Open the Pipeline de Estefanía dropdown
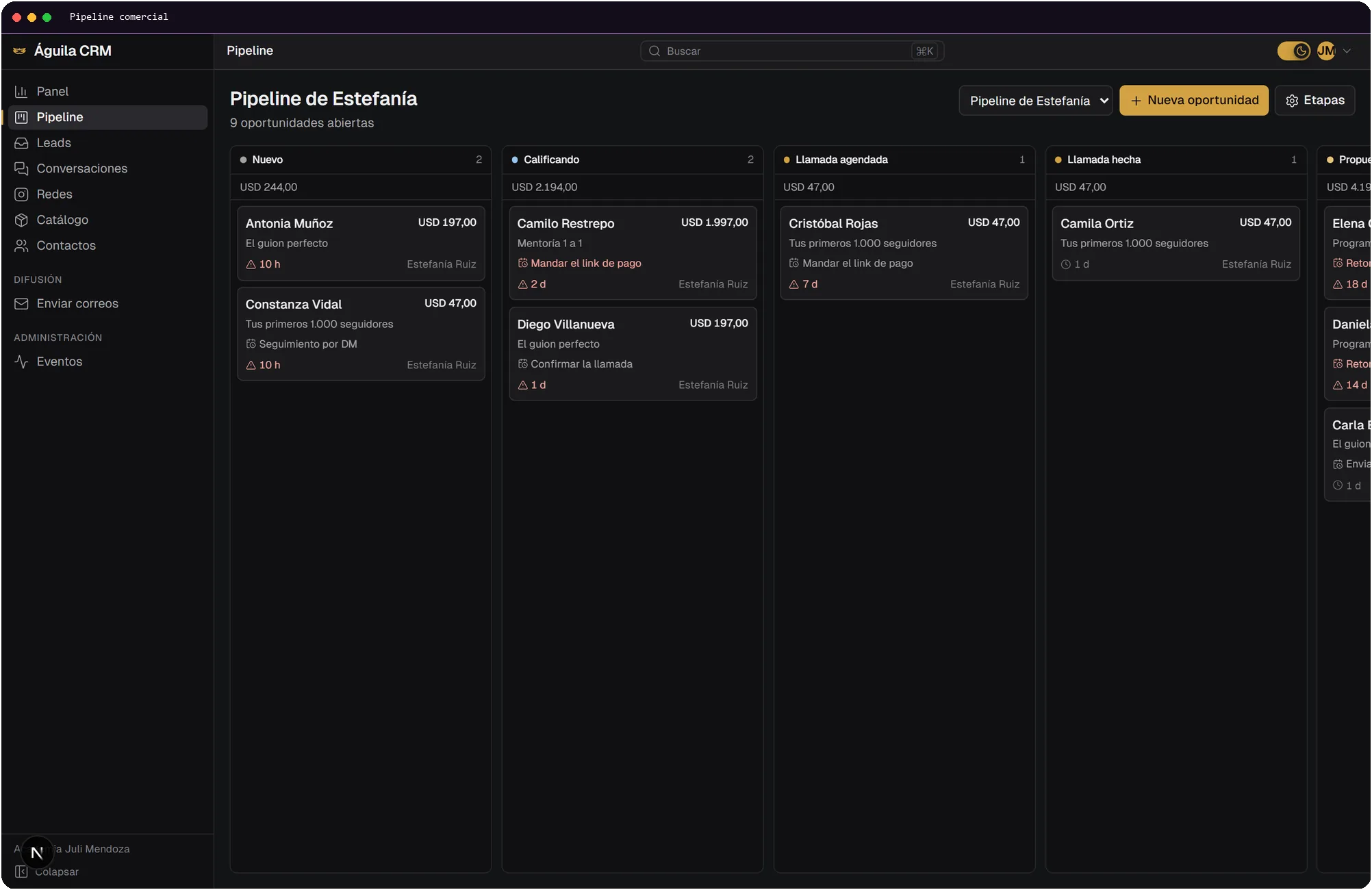1372x890 pixels. coord(1035,101)
